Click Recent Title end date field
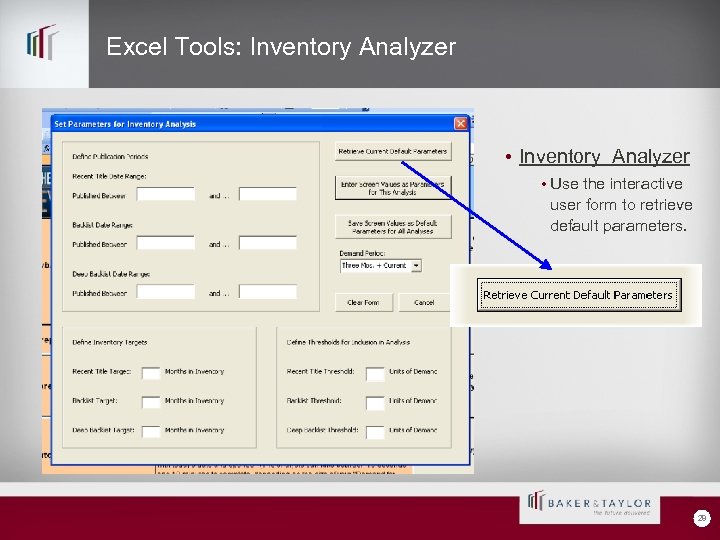The height and width of the screenshot is (540, 720). coord(268,194)
